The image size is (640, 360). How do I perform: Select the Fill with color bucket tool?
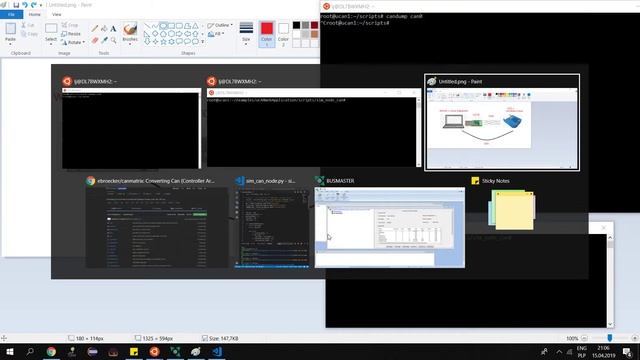click(x=104, y=29)
